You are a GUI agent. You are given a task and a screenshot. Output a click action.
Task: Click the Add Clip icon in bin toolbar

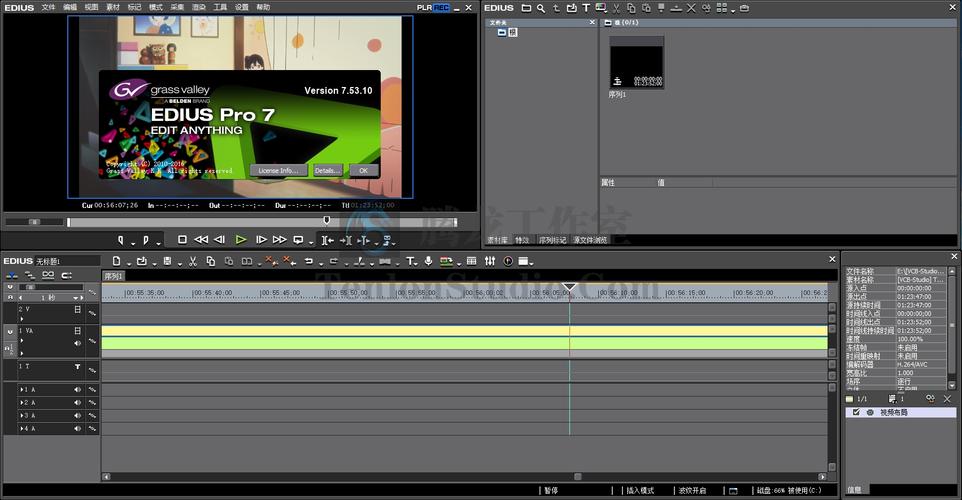[571, 8]
